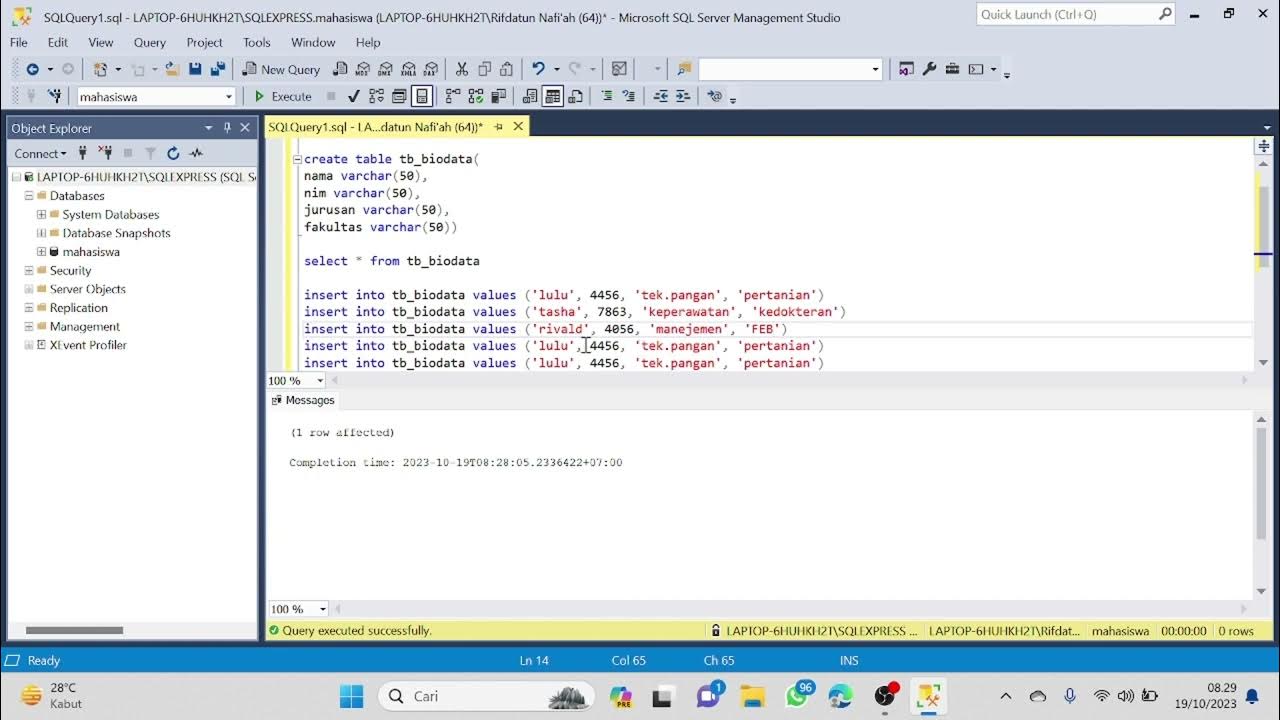Select Results to Grid mode
The image size is (1280, 720).
pos(552,96)
